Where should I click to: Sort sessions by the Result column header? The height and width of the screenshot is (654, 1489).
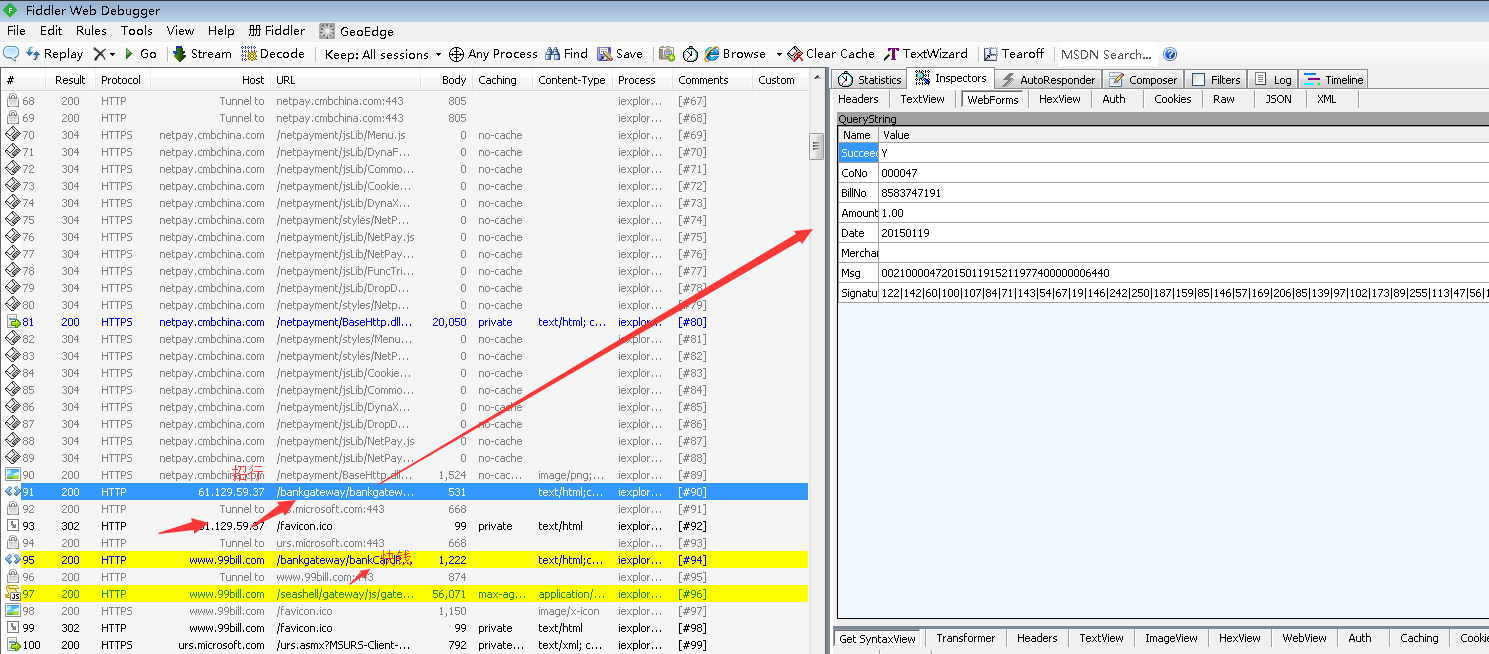pyautogui.click(x=71, y=80)
